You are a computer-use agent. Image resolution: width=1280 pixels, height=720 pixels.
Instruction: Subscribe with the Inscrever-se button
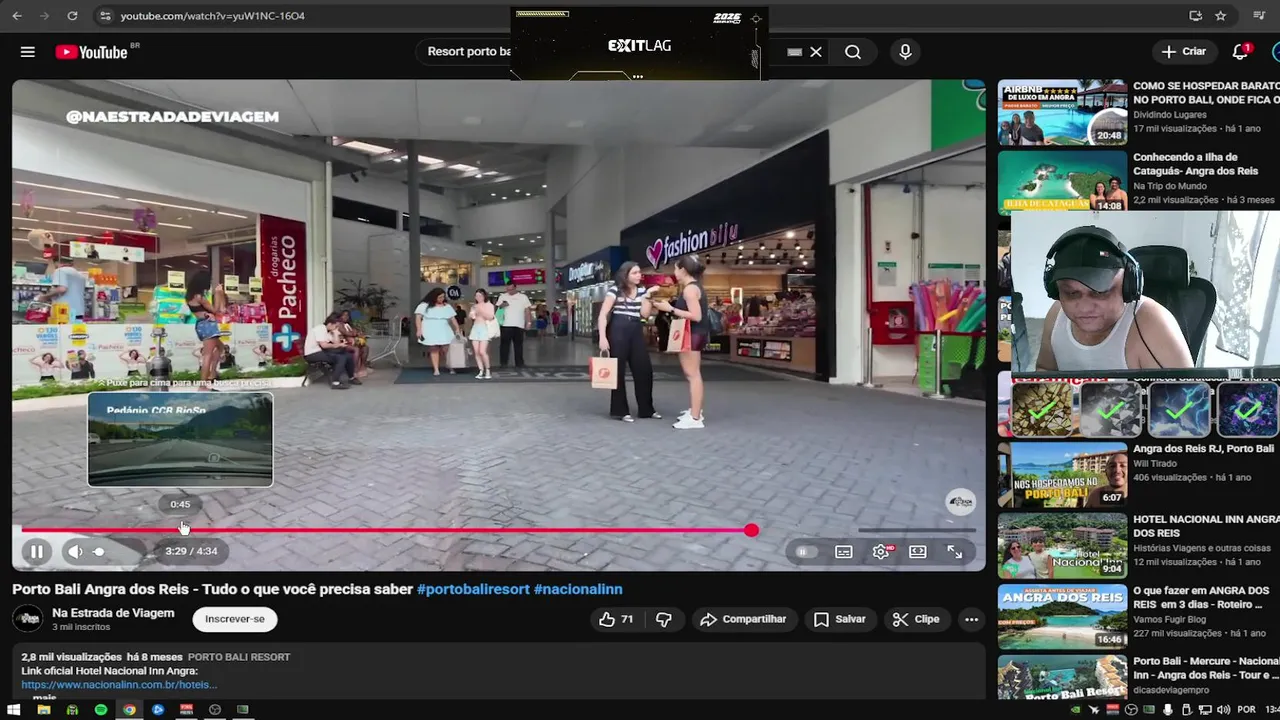pos(235,619)
